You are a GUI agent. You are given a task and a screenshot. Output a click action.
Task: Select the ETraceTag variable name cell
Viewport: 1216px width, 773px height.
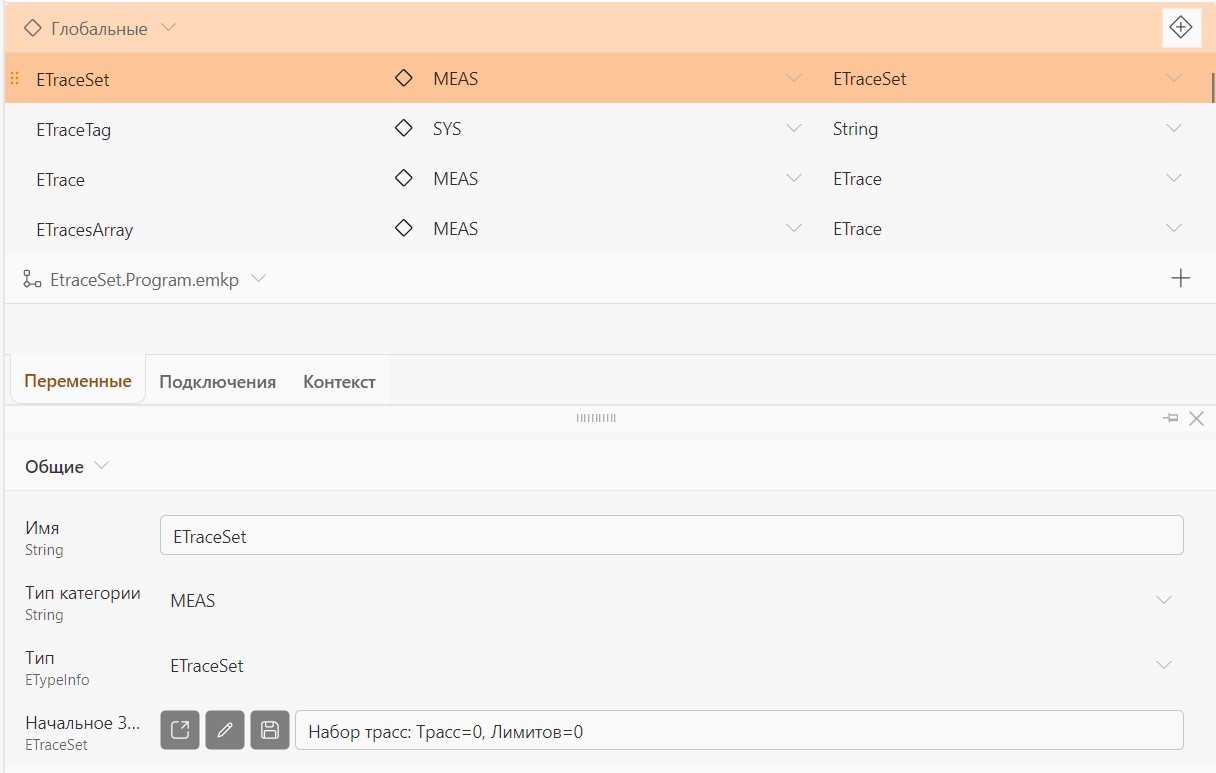[x=73, y=129]
